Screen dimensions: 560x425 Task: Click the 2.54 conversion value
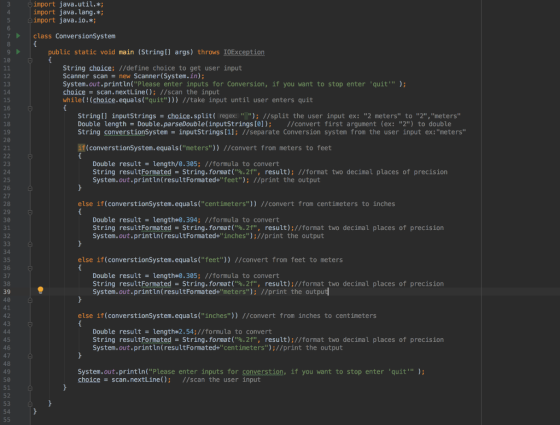(x=186, y=332)
